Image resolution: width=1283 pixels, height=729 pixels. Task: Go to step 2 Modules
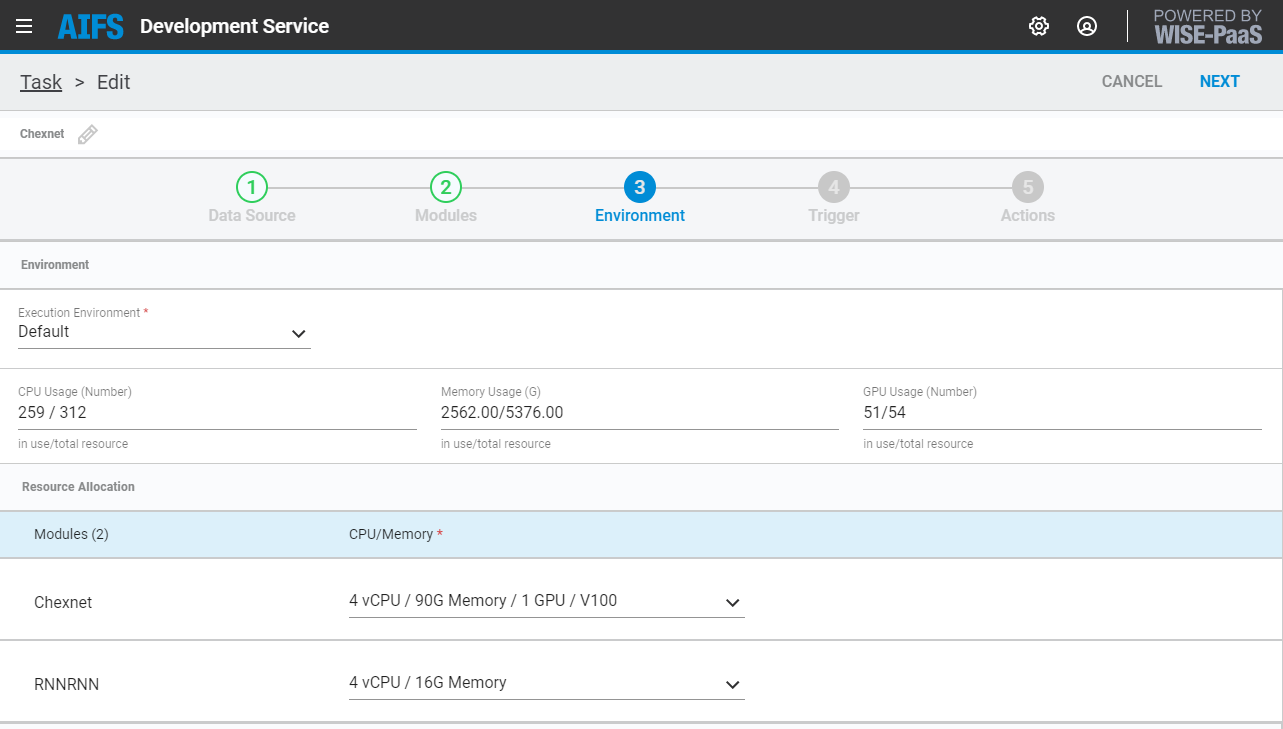click(x=446, y=198)
